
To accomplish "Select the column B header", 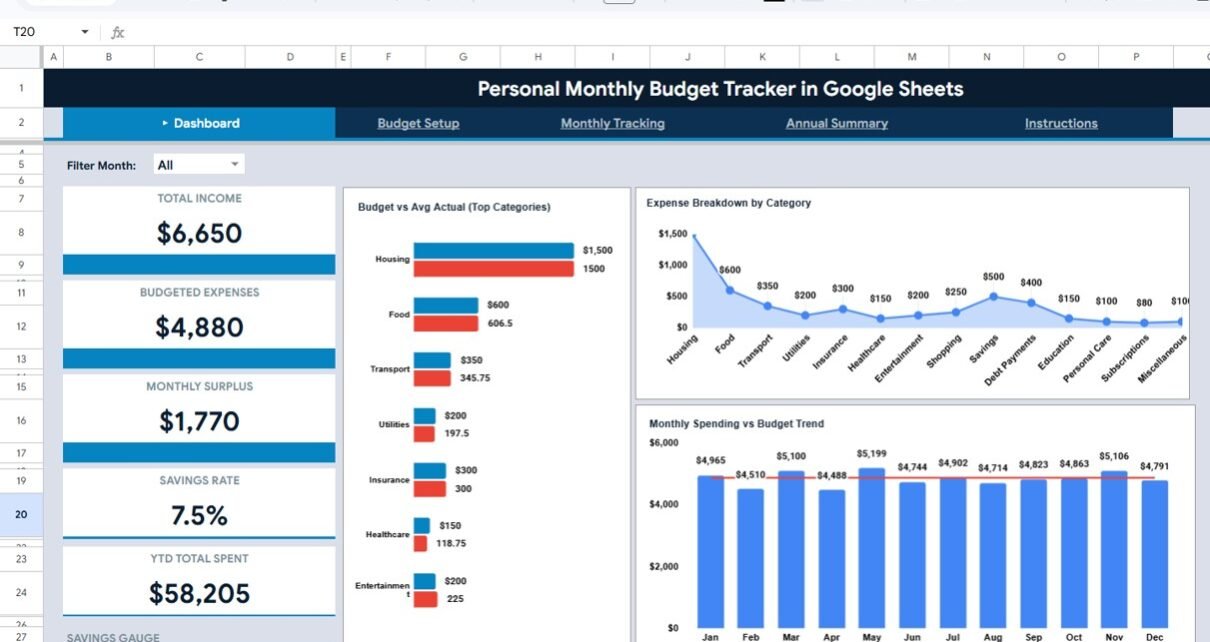I will tap(109, 57).
